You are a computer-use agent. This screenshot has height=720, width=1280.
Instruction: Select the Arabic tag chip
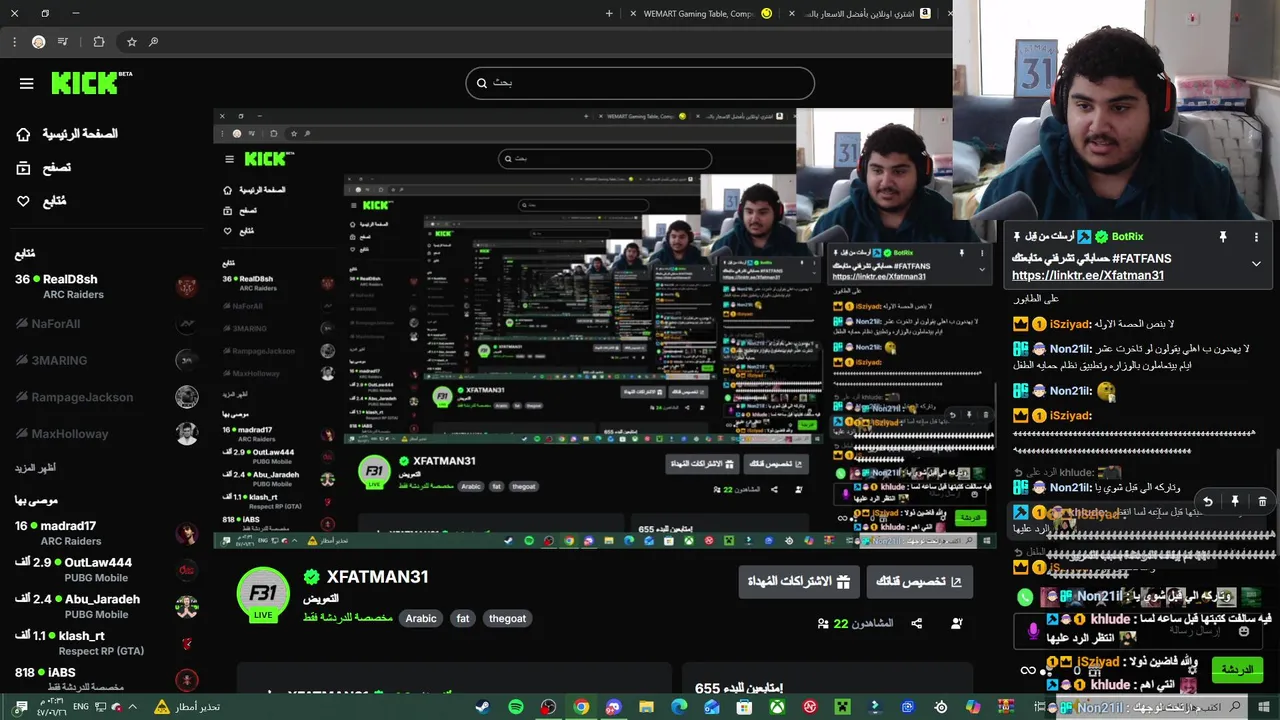coord(421,619)
